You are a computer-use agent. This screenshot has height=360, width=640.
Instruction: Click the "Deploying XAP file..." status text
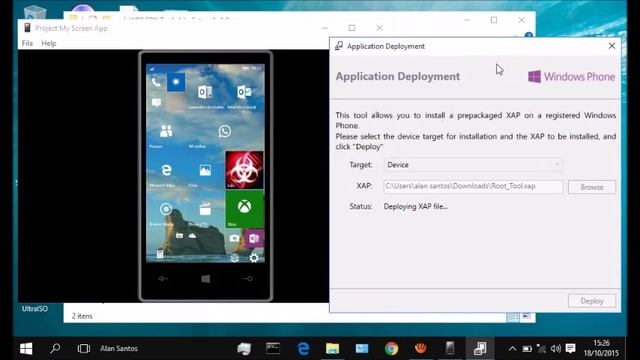[x=416, y=207]
